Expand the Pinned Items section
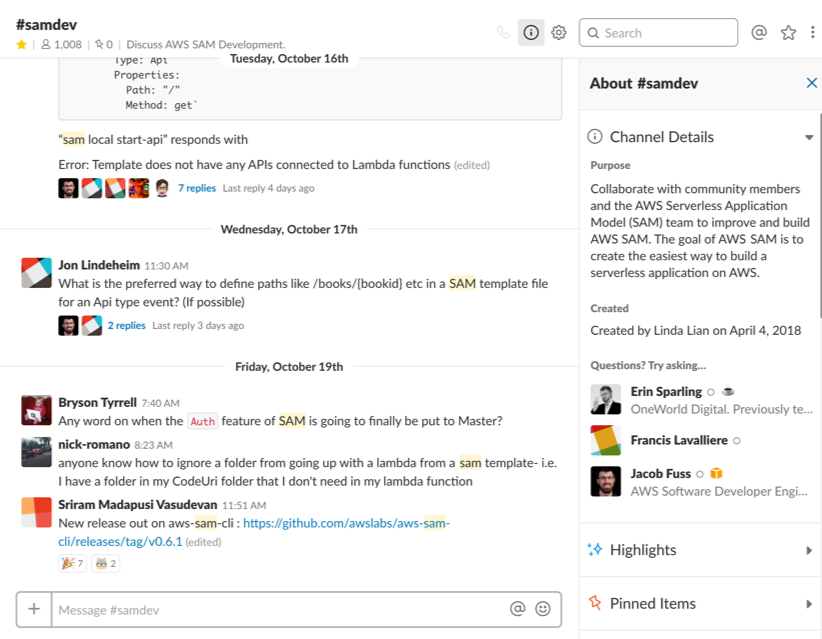The width and height of the screenshot is (822, 639). pyautogui.click(x=809, y=604)
